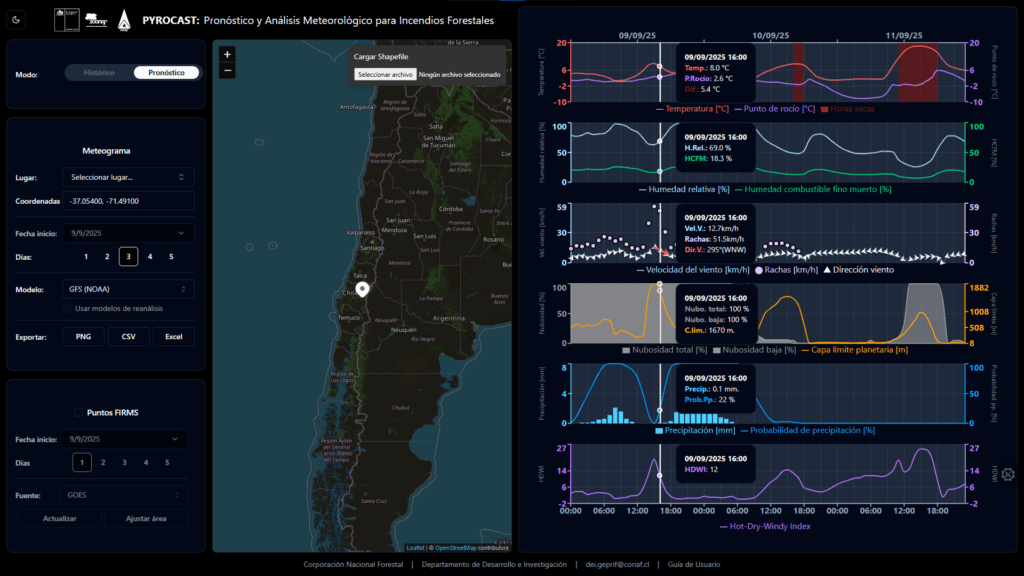The height and width of the screenshot is (576, 1024).
Task: Check the Puntos FIRMS checkbox
Action: [78, 412]
